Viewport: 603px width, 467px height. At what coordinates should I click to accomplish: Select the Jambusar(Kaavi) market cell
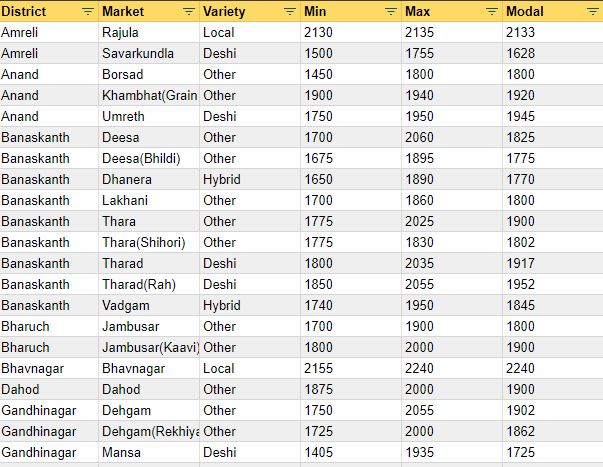pyautogui.click(x=148, y=347)
